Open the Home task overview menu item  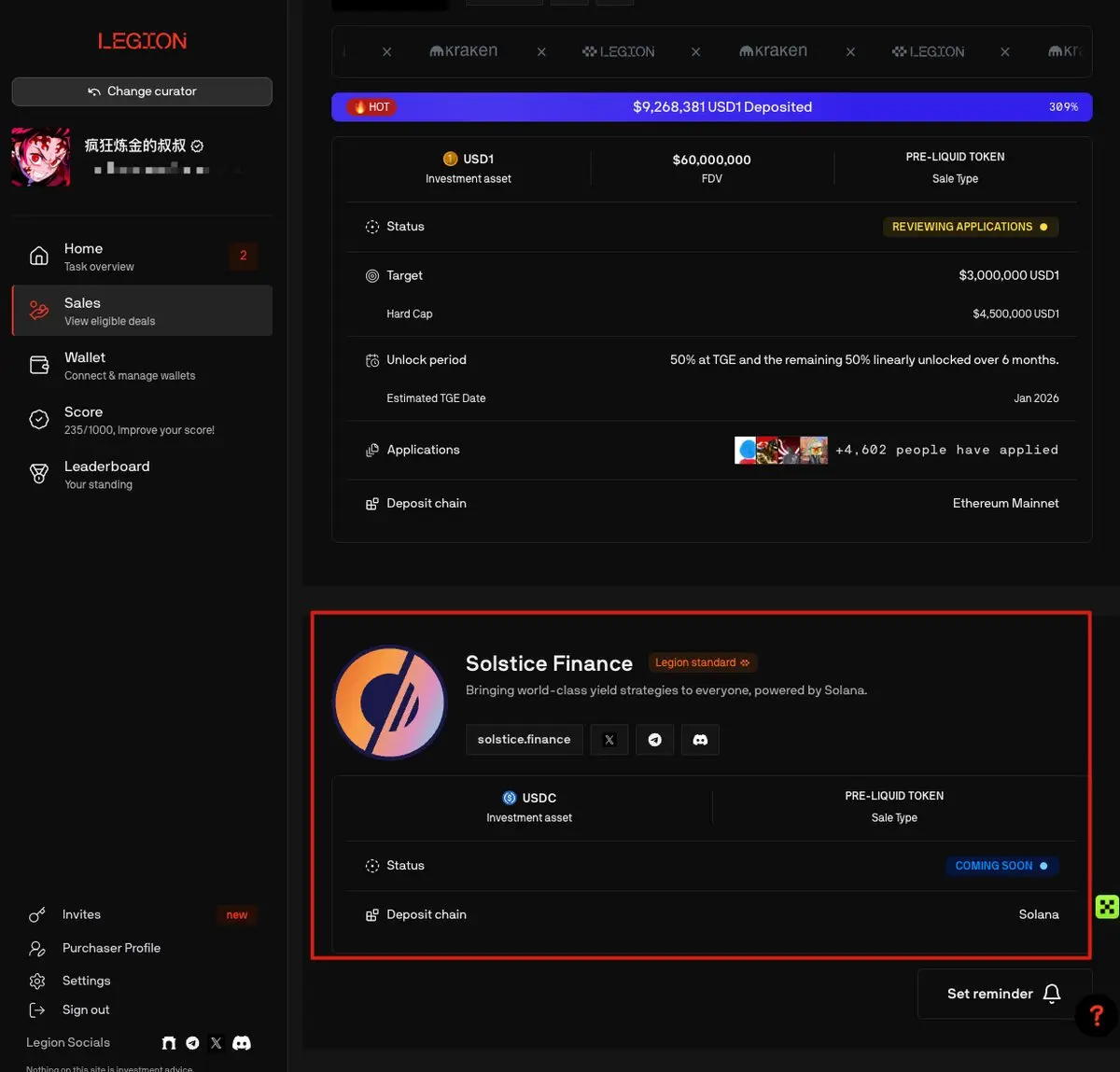(142, 257)
